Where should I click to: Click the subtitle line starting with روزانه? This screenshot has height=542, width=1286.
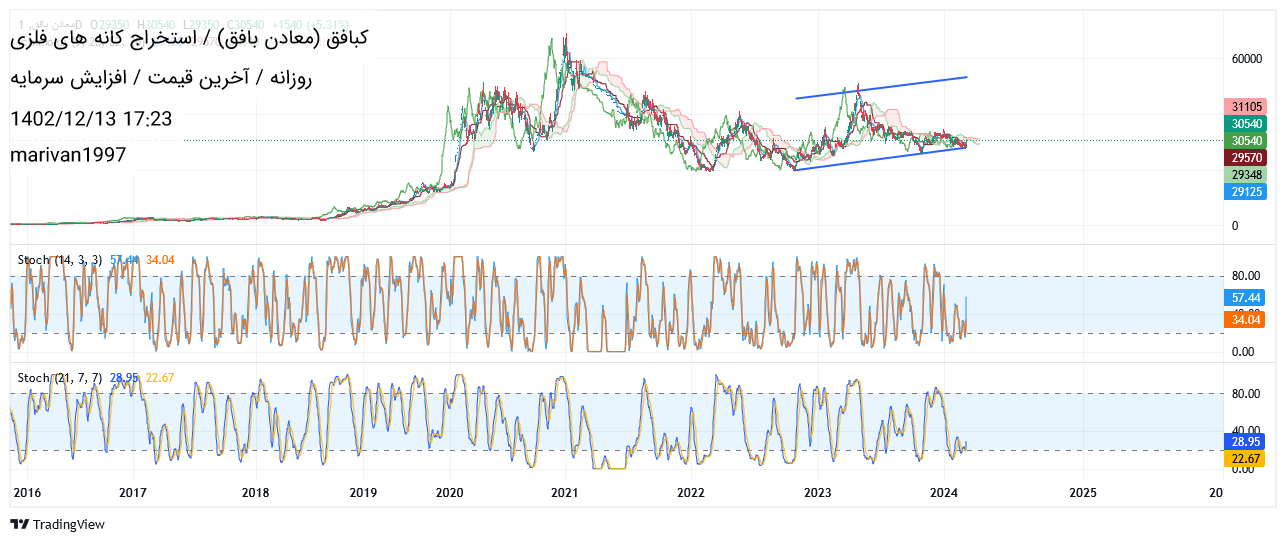click(161, 78)
